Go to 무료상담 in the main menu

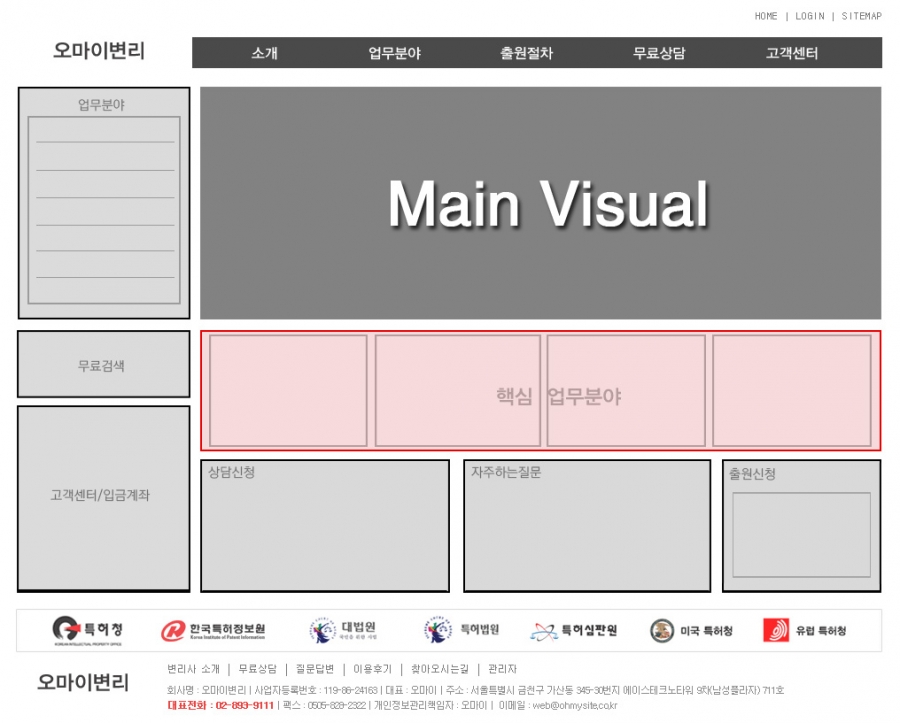[x=659, y=53]
